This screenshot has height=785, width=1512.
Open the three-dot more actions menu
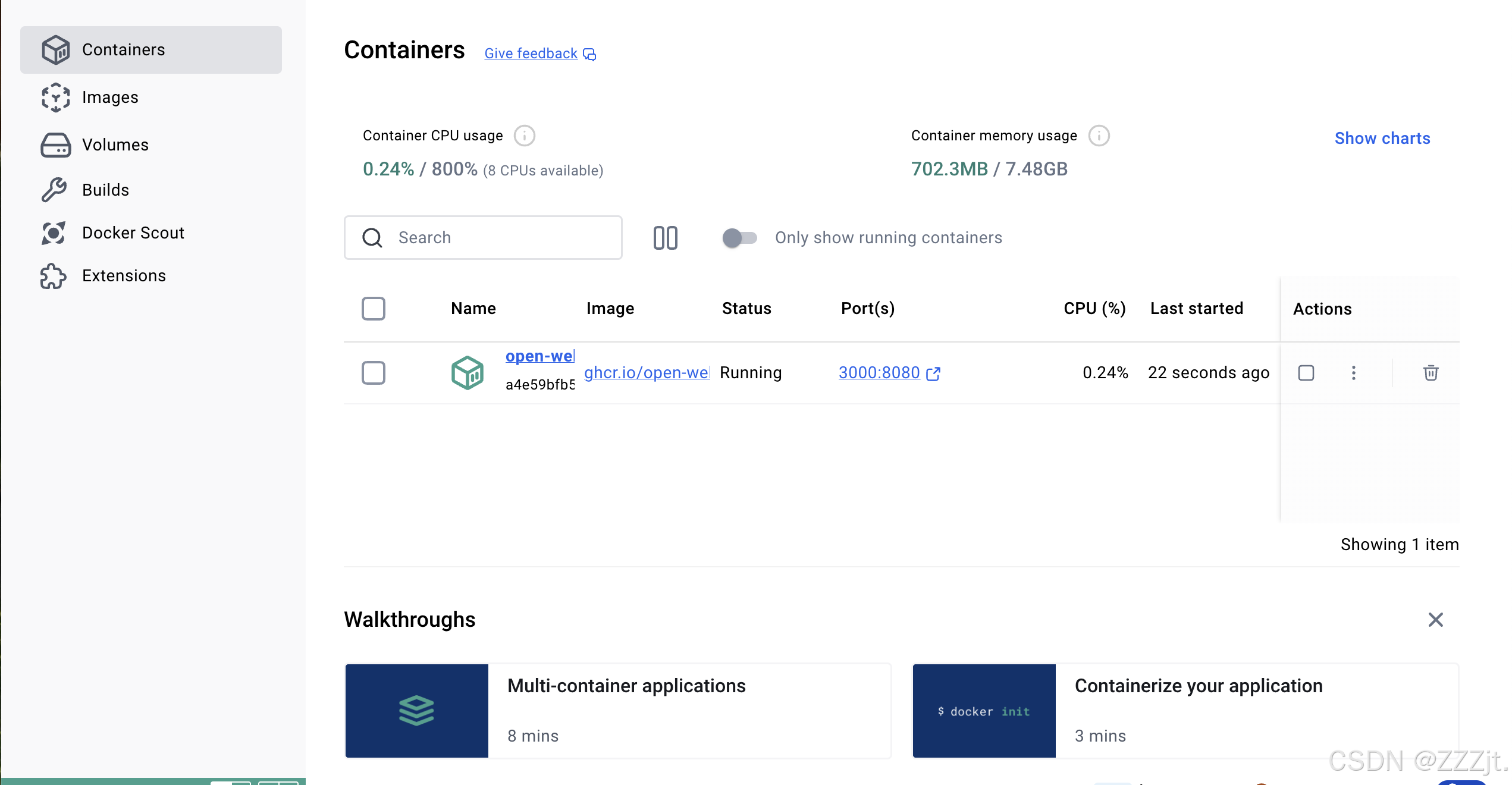tap(1353, 373)
